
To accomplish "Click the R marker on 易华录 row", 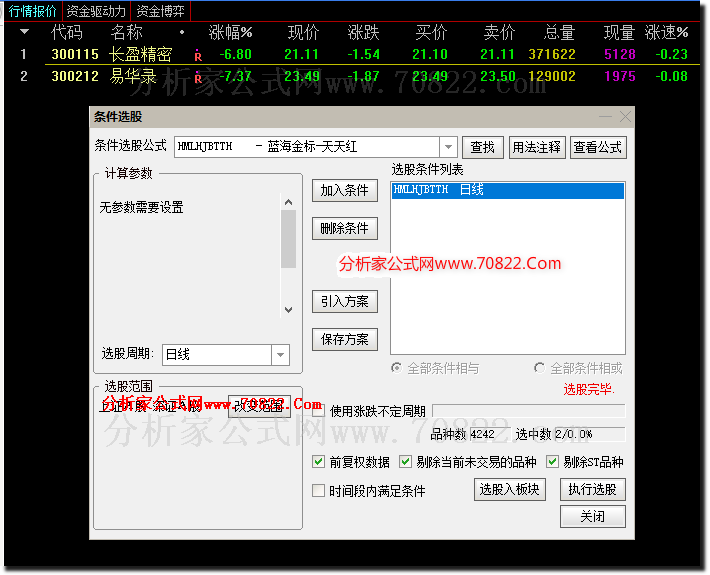I will 198,78.
